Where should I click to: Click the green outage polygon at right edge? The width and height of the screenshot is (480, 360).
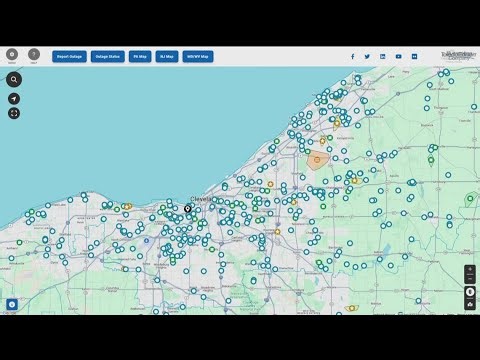coord(470,199)
